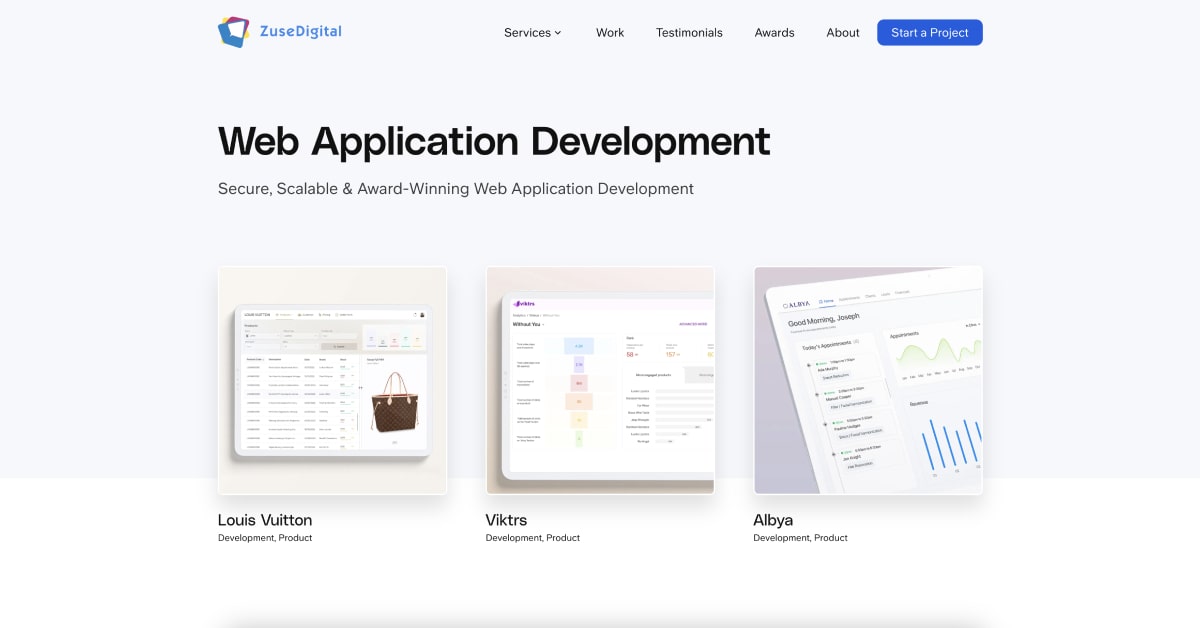Click the Start a Project button
The image size is (1200, 628).
pos(930,33)
